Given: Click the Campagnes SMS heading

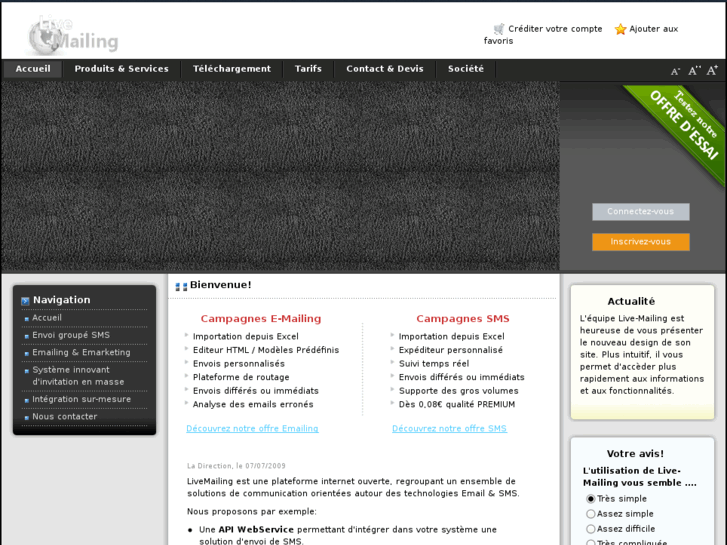Looking at the screenshot, I should pos(463,319).
